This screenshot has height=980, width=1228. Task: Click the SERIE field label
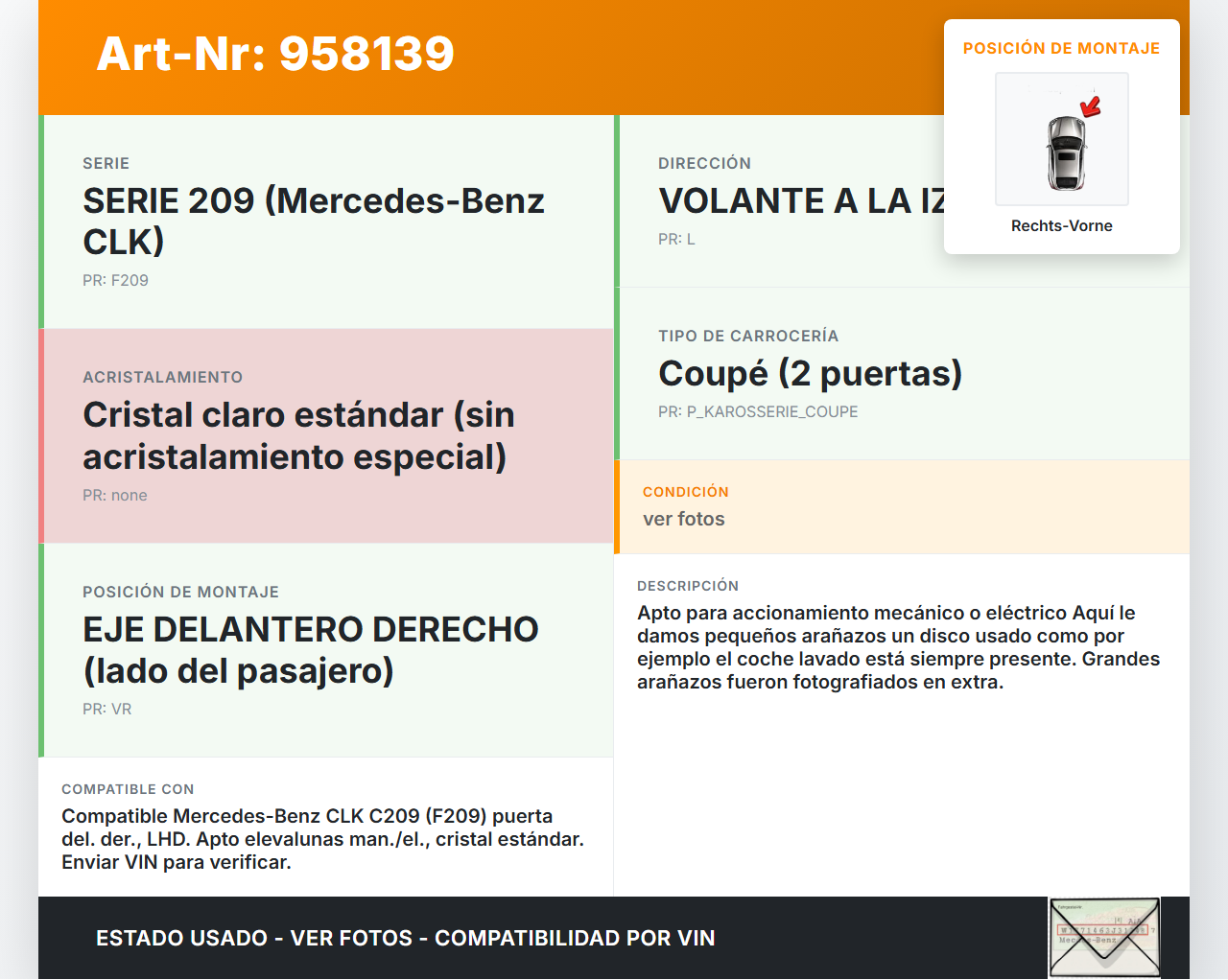click(106, 163)
